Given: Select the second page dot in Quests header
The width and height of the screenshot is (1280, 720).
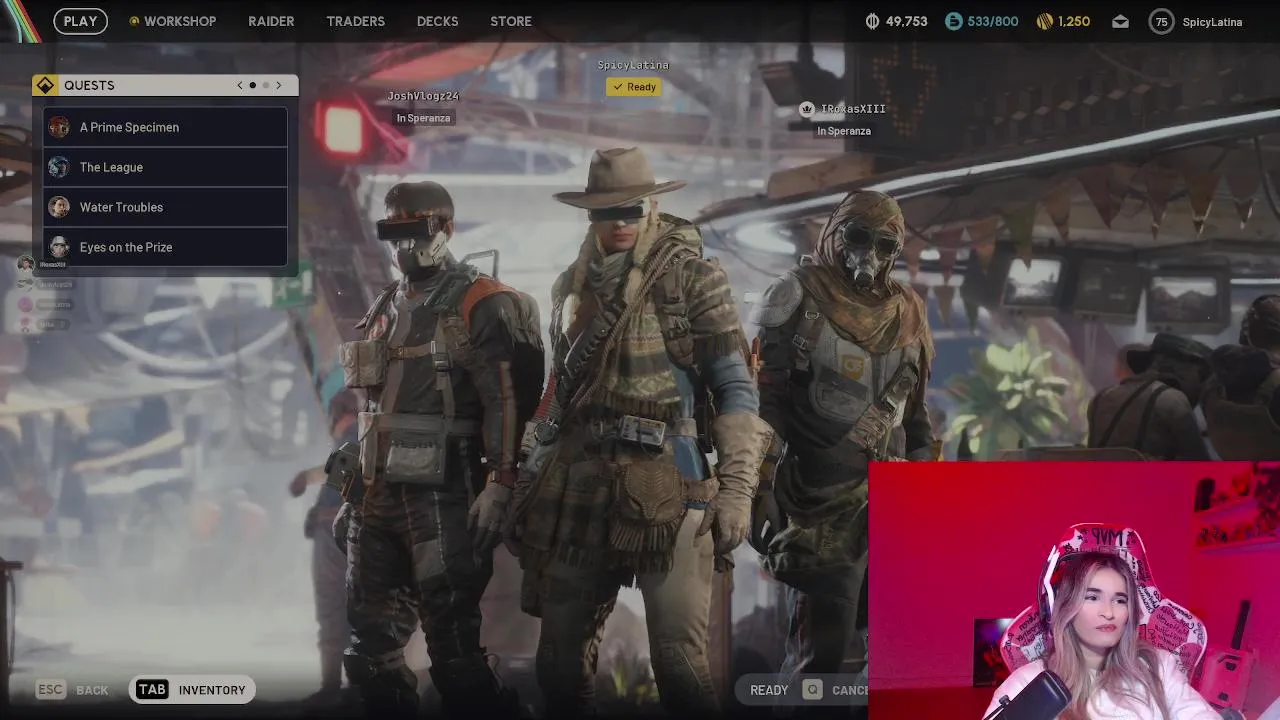Looking at the screenshot, I should pos(266,85).
